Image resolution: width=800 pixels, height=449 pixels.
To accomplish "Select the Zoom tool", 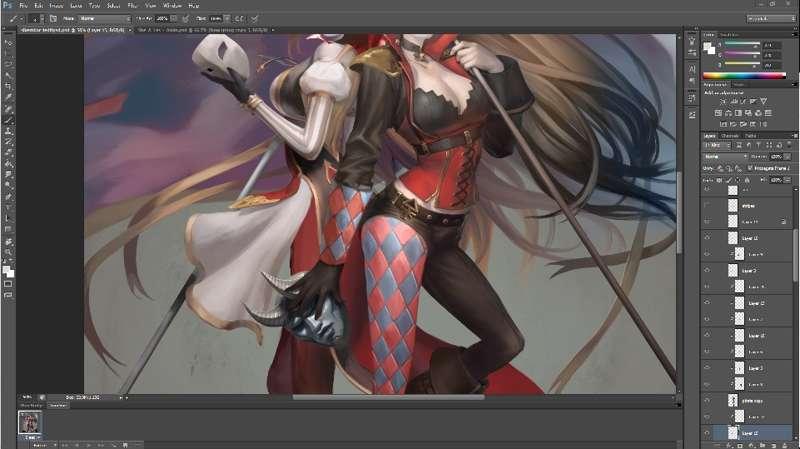I will click(8, 252).
